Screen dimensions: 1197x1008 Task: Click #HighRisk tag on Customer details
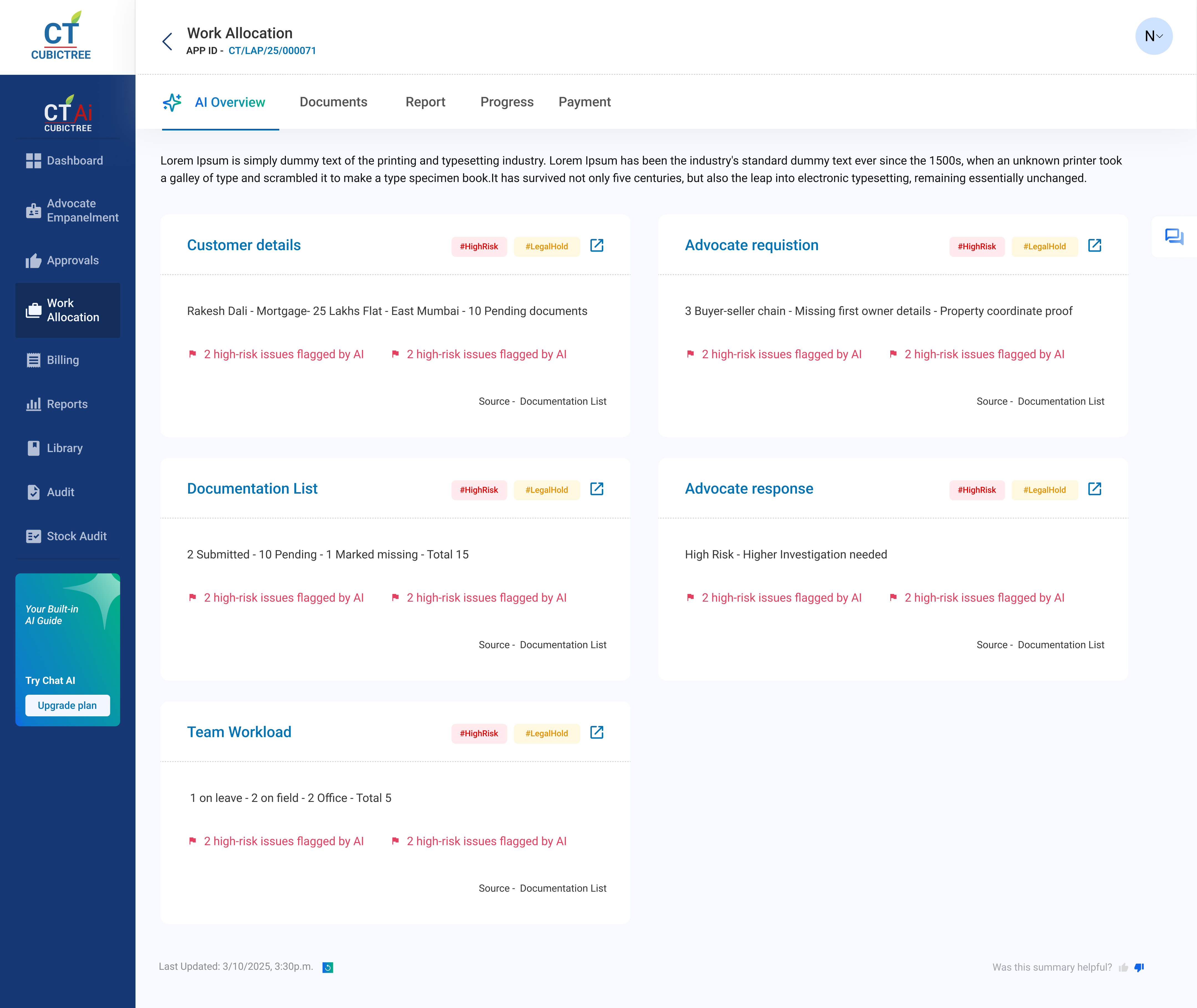coord(479,246)
